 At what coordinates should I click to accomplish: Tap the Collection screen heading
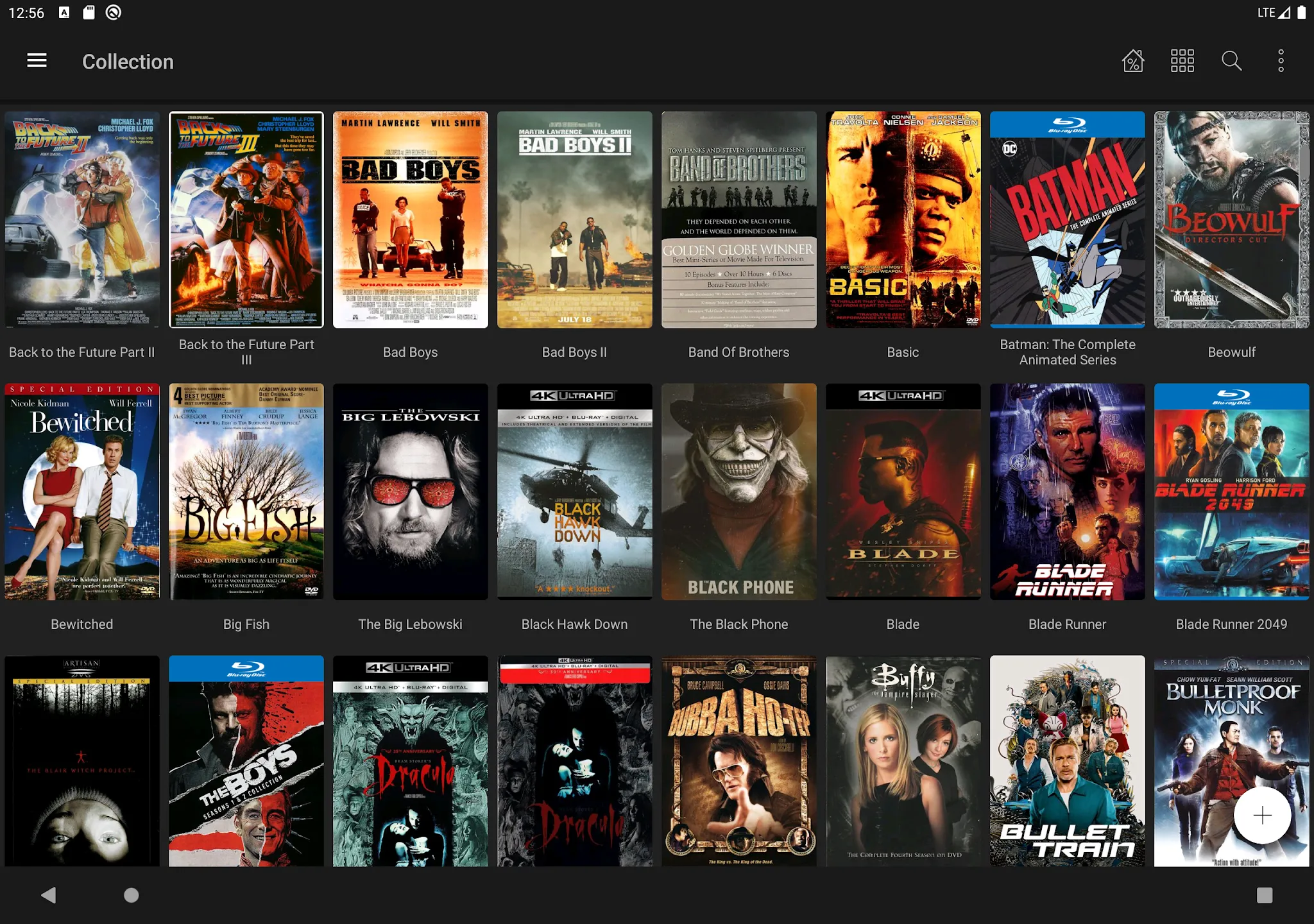tap(128, 62)
